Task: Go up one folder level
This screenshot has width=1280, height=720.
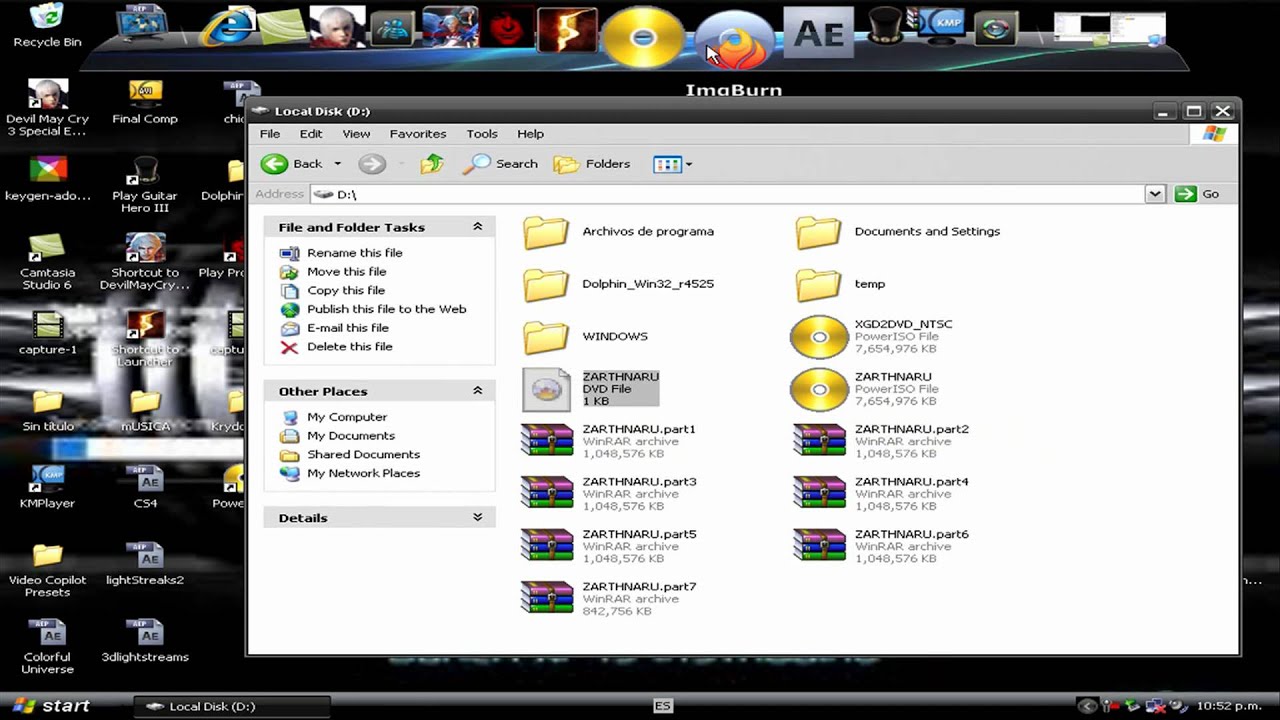Action: point(432,164)
